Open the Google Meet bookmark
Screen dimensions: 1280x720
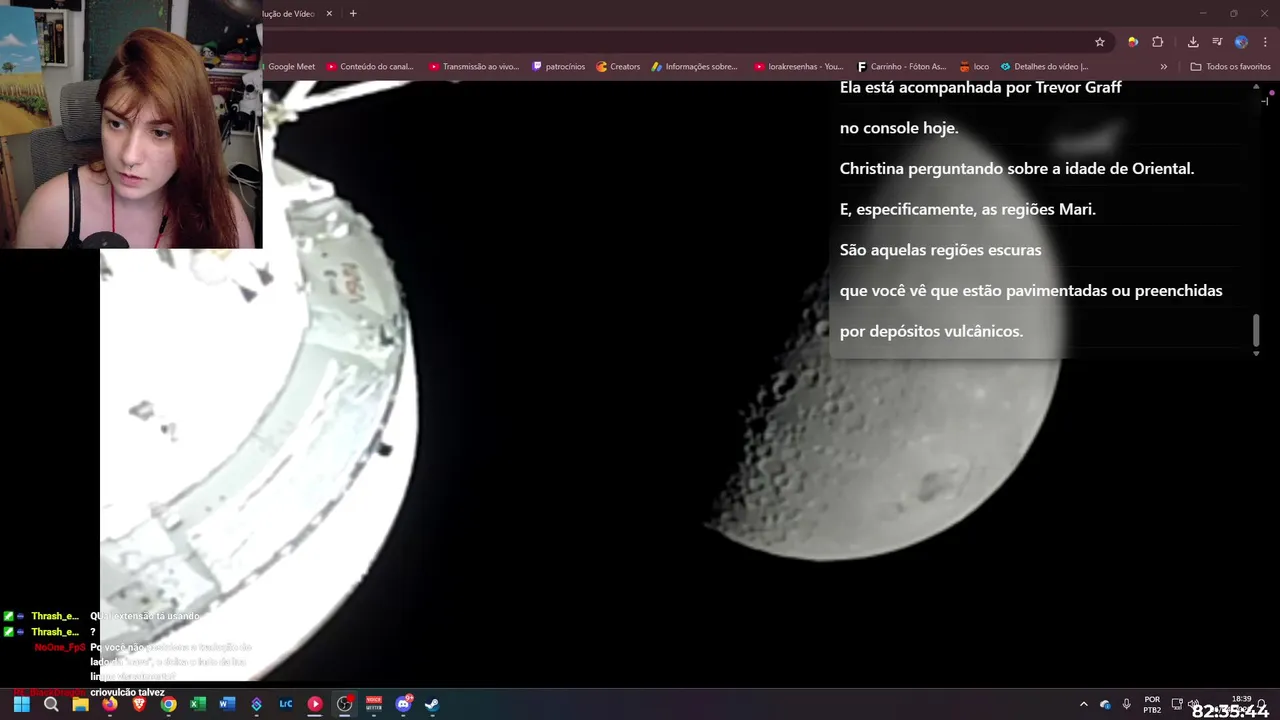point(290,67)
